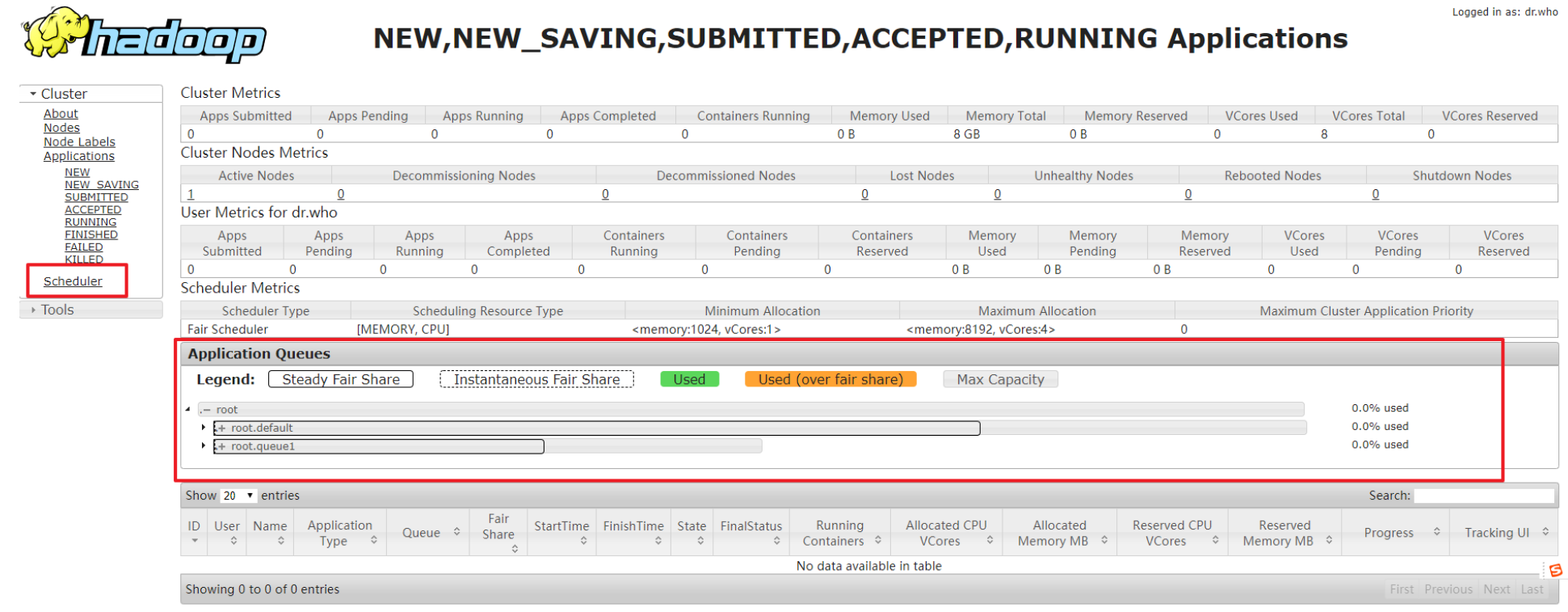Viewport: 1568px width, 612px height.
Task: Expand the root.default queue
Action: click(204, 428)
